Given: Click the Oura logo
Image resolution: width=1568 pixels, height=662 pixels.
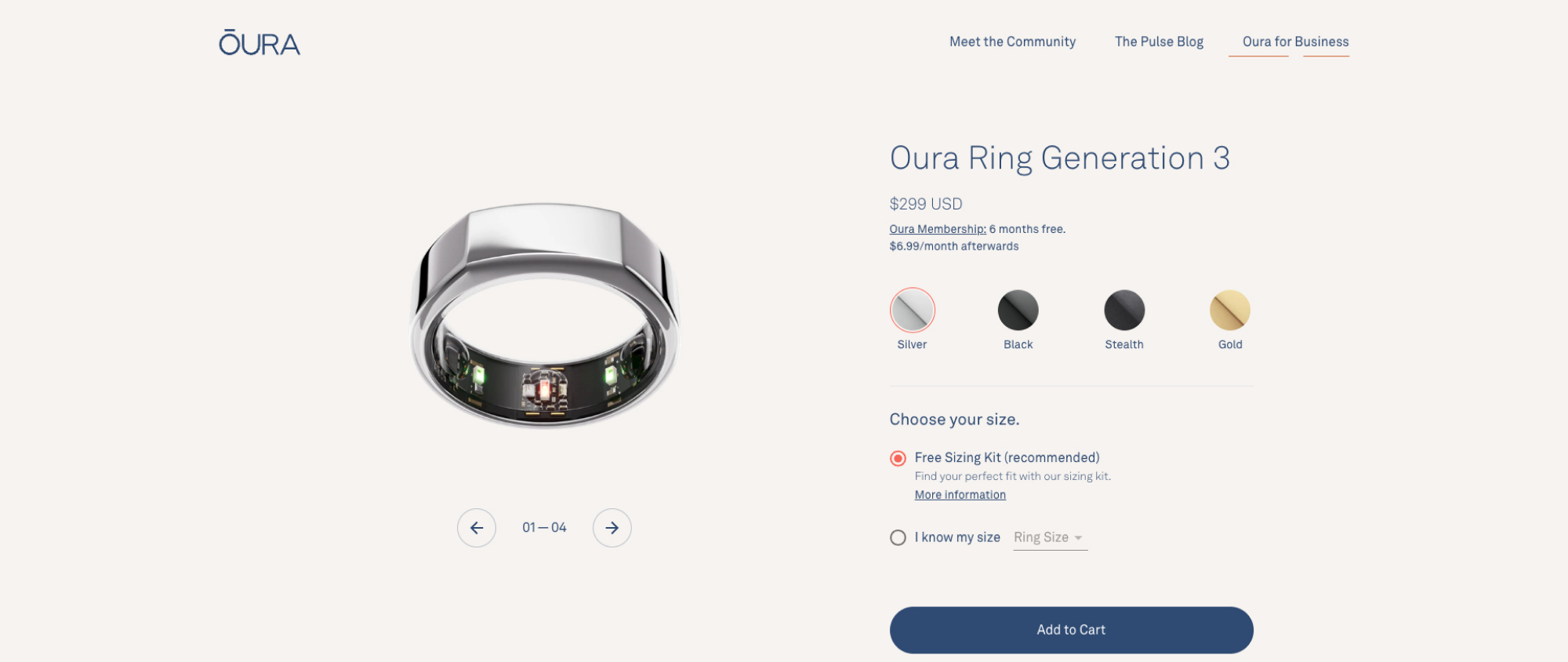Looking at the screenshot, I should (260, 43).
